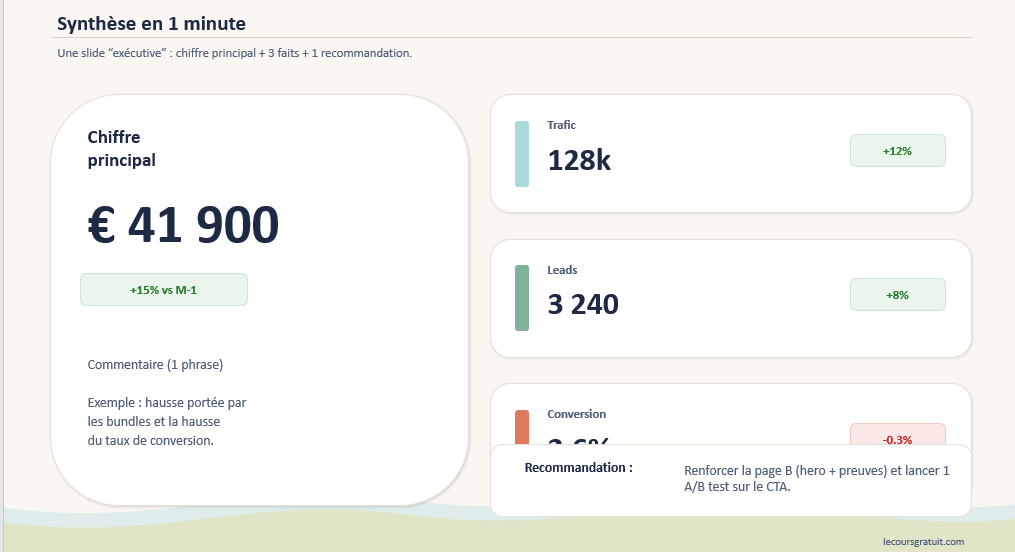
Task: Select the 3 240 leads value
Action: (583, 304)
